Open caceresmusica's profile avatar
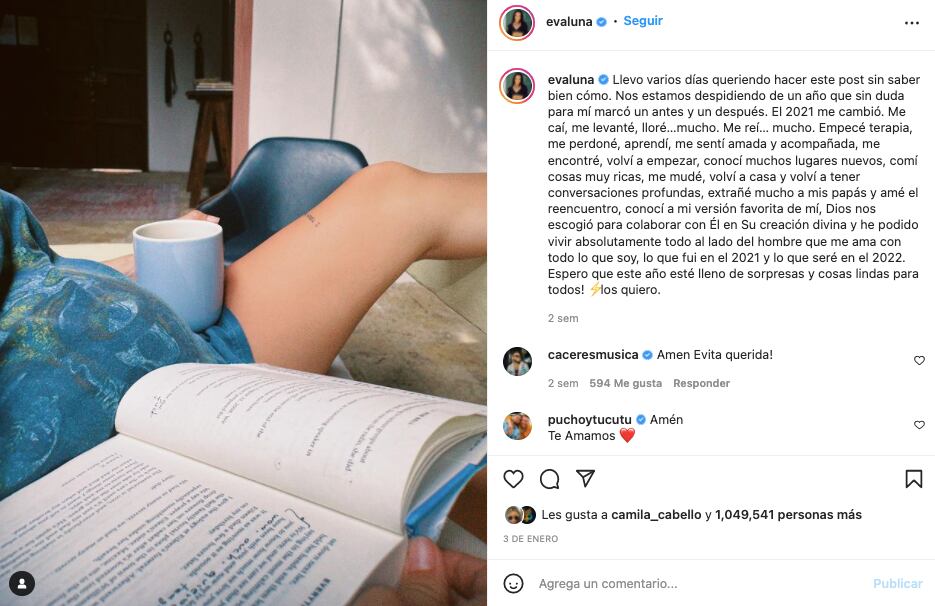The height and width of the screenshot is (606, 935). [x=517, y=361]
